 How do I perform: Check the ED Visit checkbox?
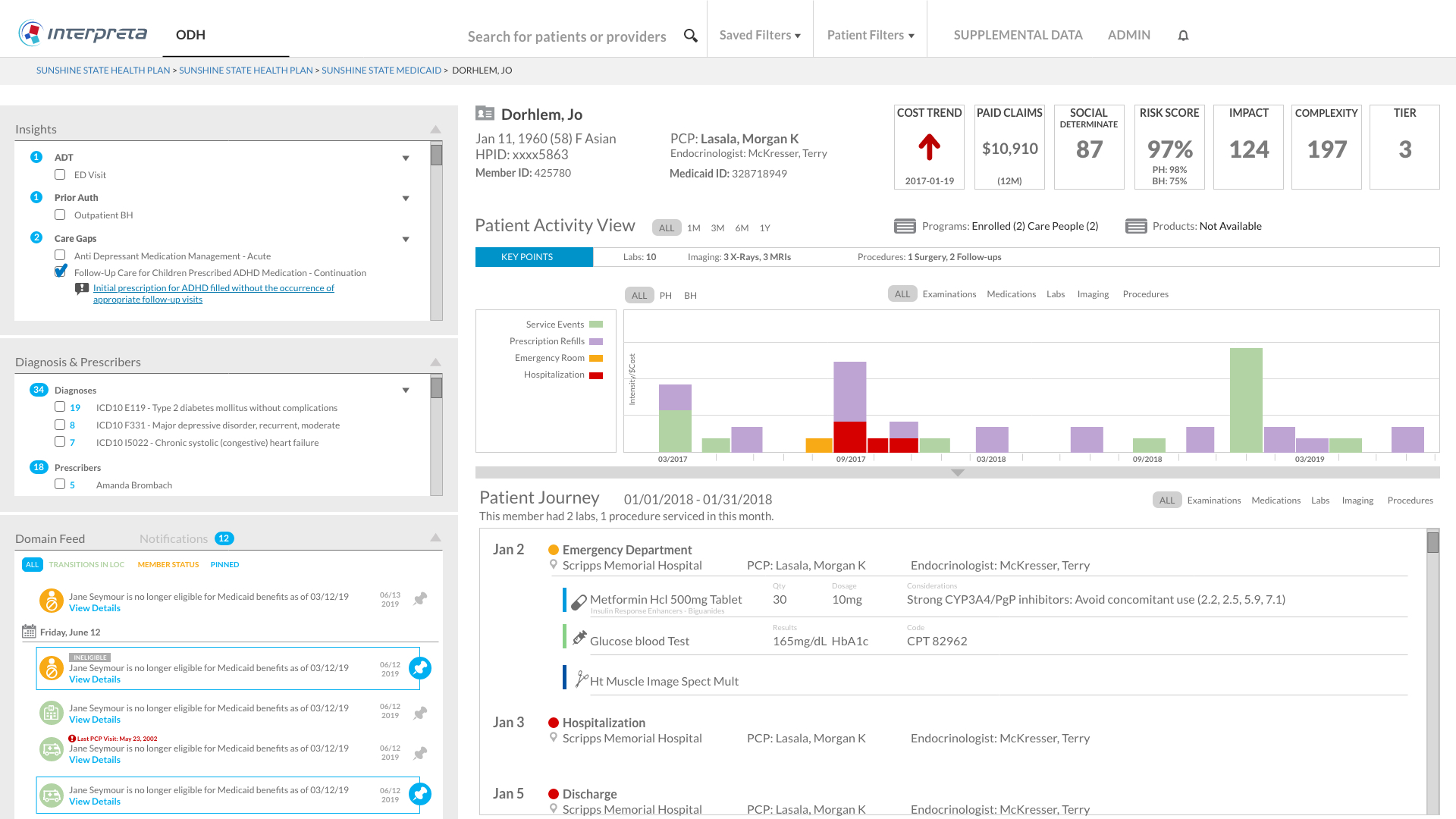tap(60, 174)
